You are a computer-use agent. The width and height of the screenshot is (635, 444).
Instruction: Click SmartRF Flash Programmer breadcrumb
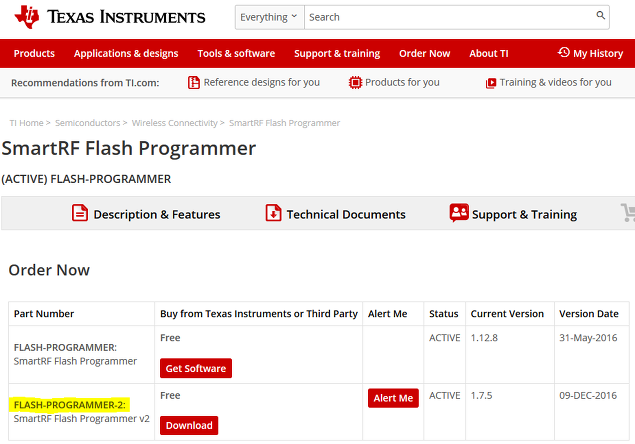pyautogui.click(x=284, y=123)
